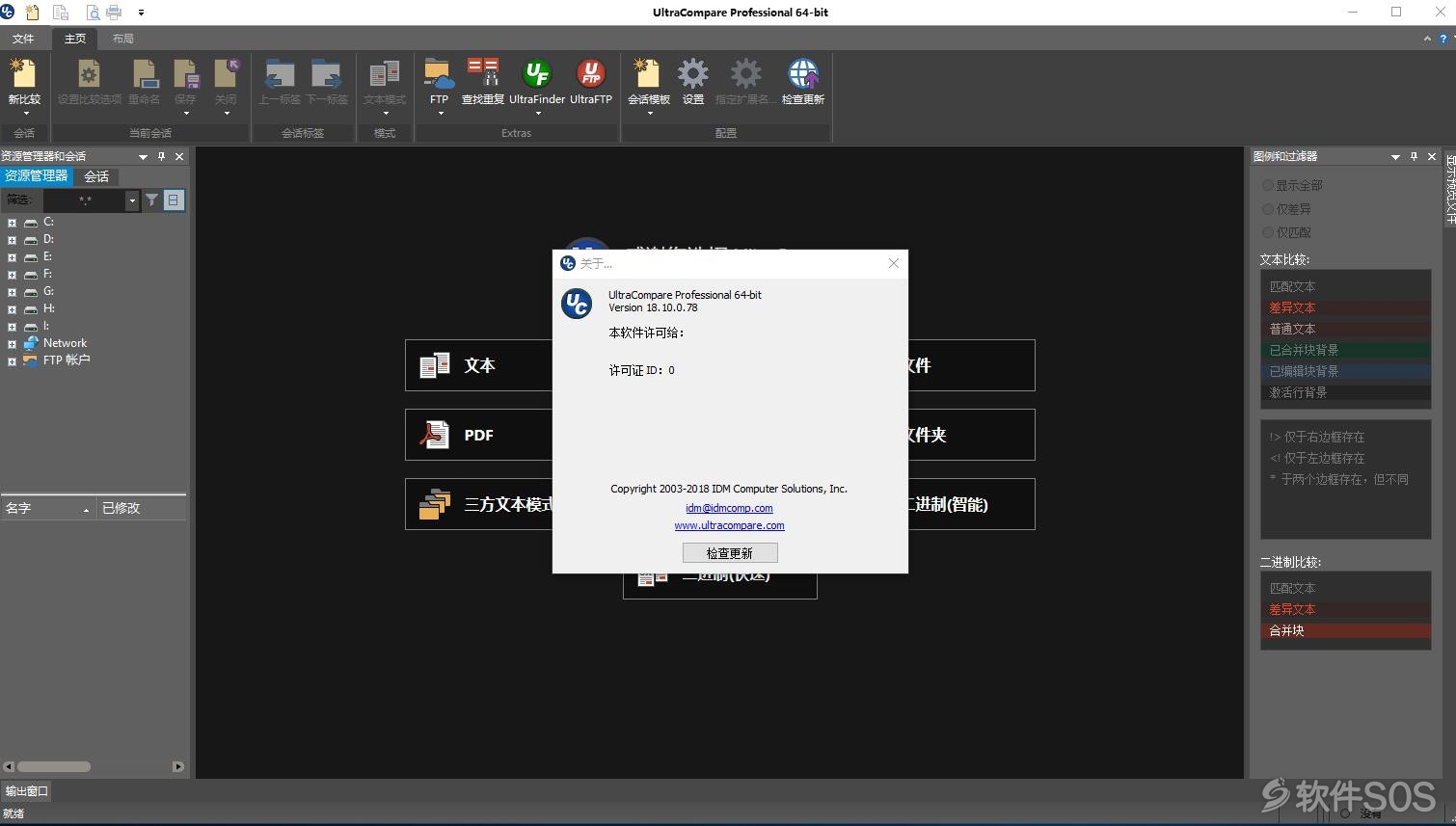Open the Legend panel options dropdown arrow

(1395, 156)
